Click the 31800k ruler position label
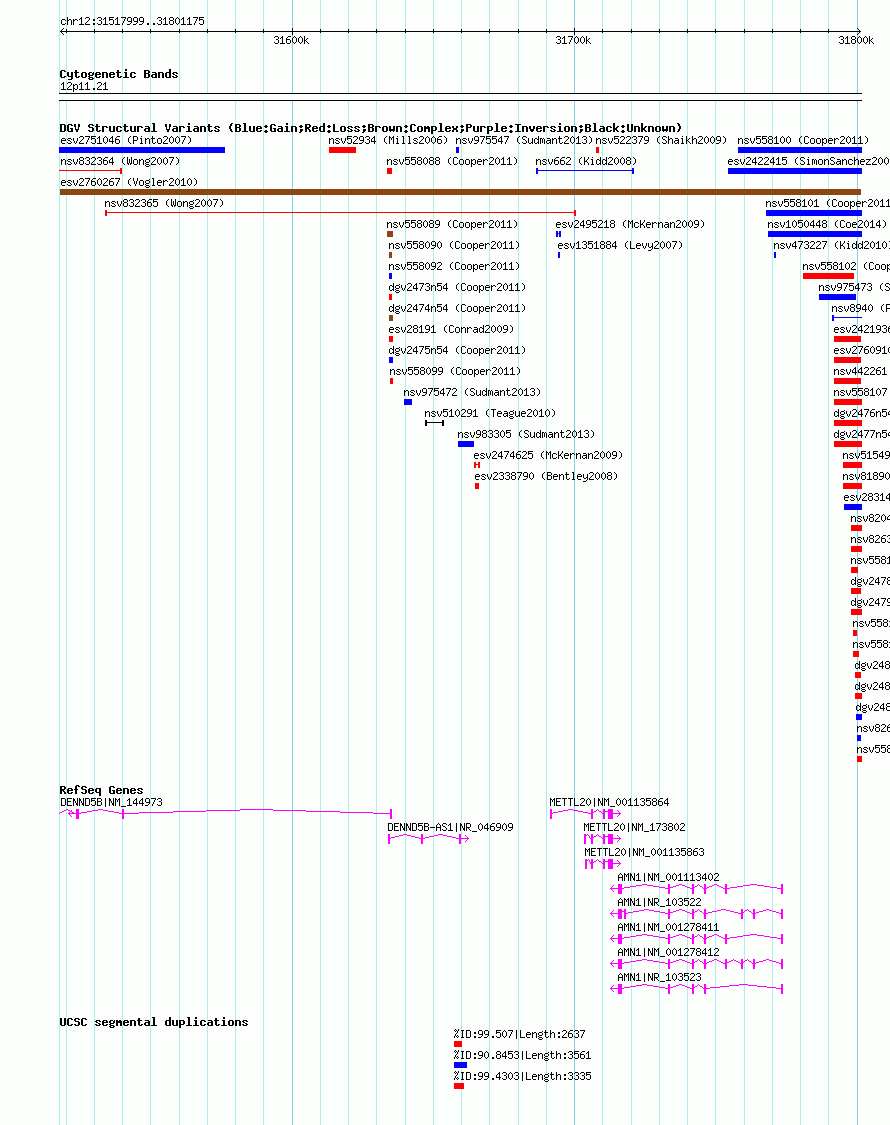 tap(856, 41)
